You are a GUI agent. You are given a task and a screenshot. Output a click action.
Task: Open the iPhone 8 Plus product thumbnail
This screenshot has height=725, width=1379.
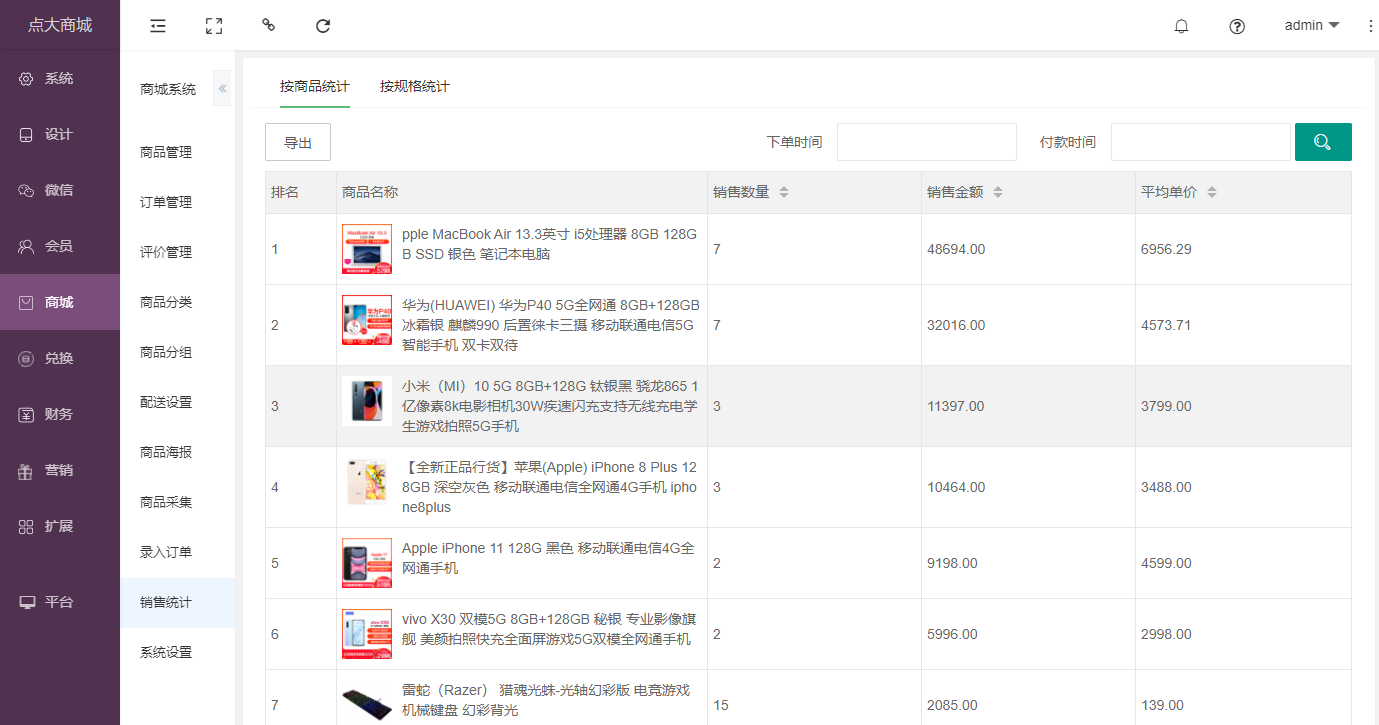click(367, 482)
